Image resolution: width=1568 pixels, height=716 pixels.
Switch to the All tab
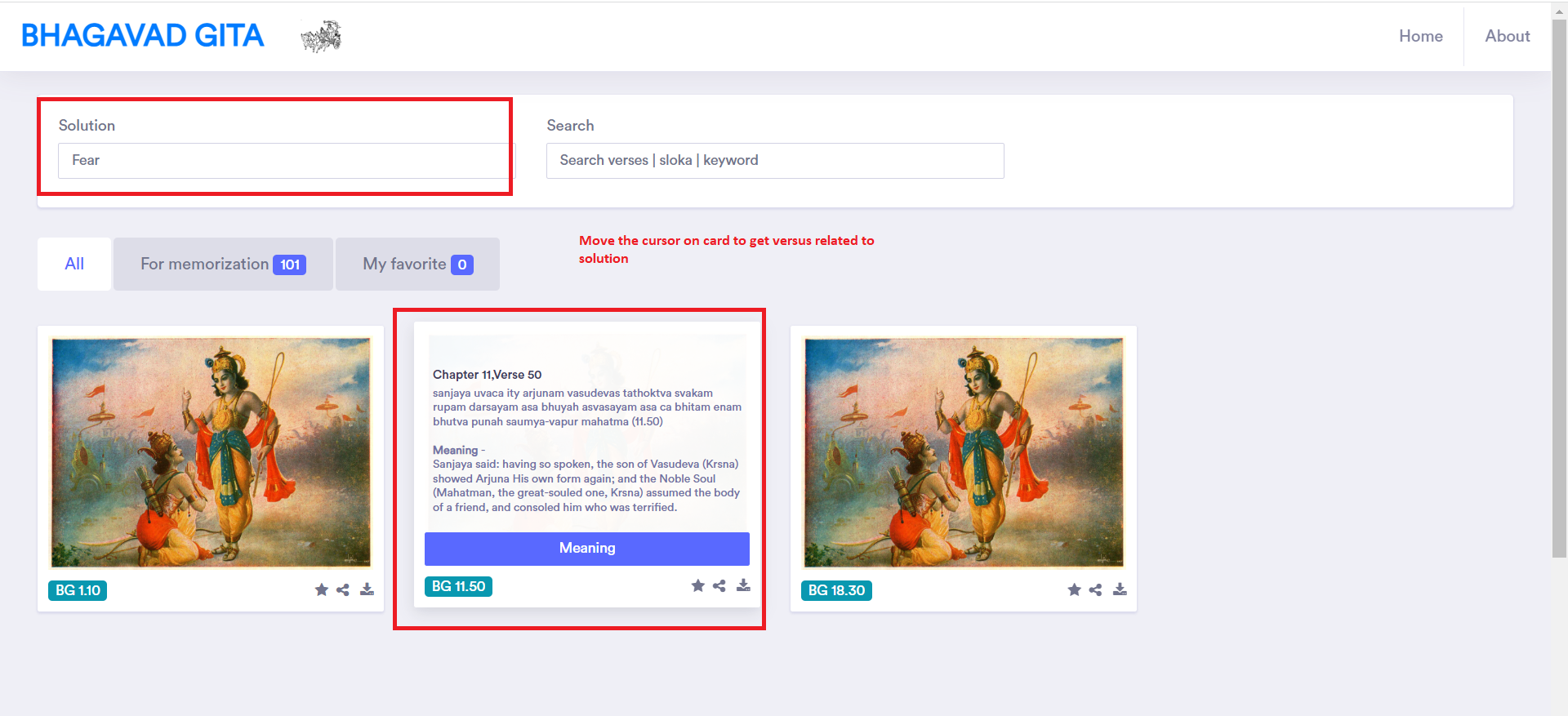point(74,264)
